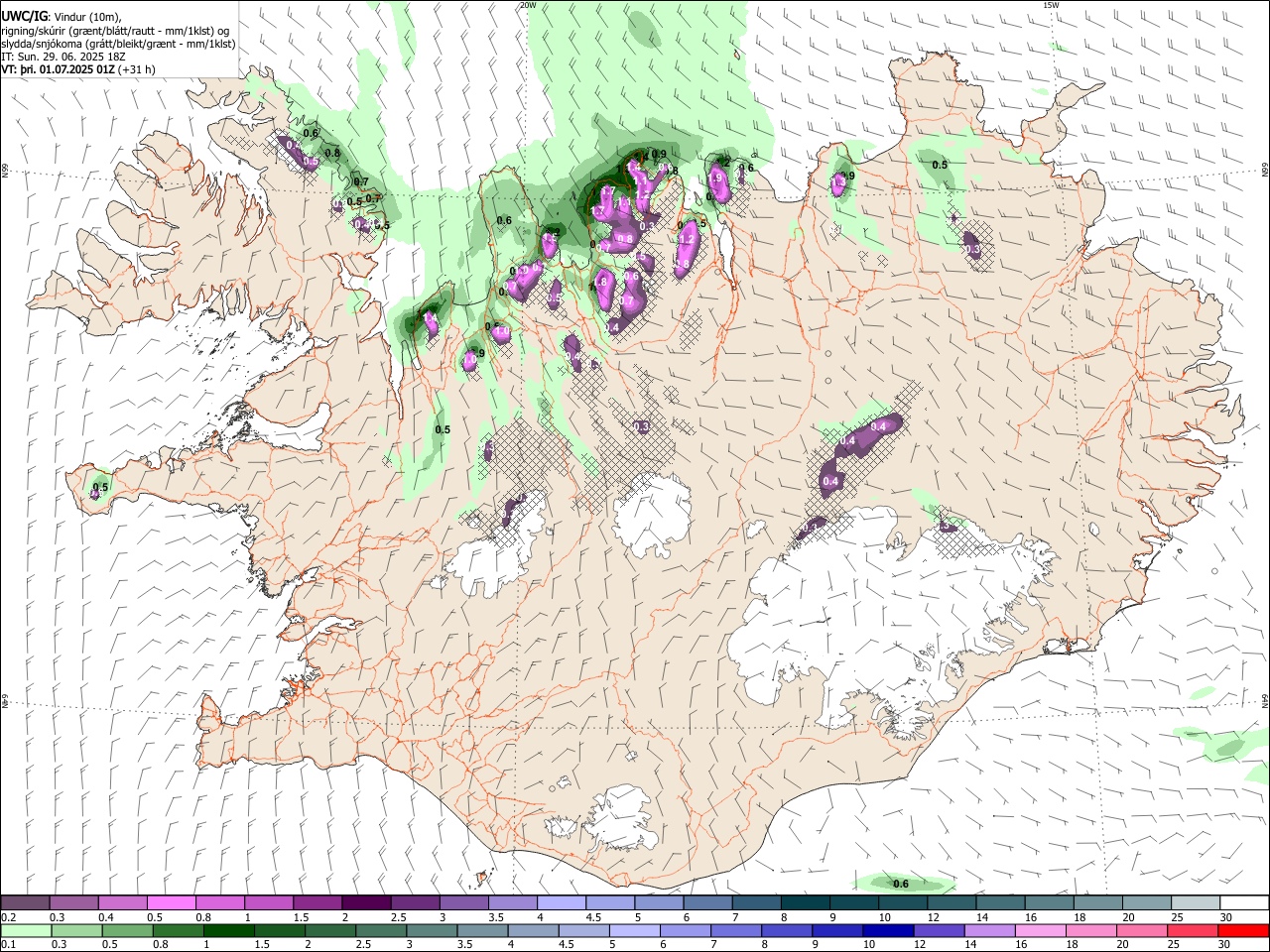Screen dimensions: 1270x952
Task: Select bottom-row legend swatch between 6 and 7
Action: click(x=687, y=930)
